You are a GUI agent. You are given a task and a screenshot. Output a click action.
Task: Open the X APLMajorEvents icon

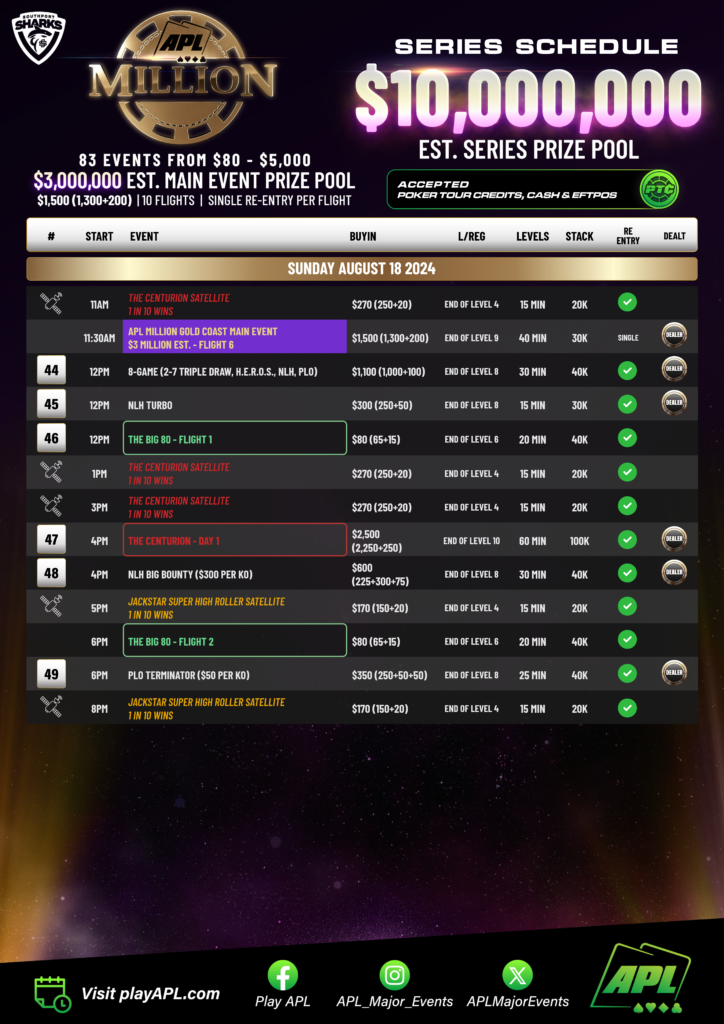click(x=517, y=976)
